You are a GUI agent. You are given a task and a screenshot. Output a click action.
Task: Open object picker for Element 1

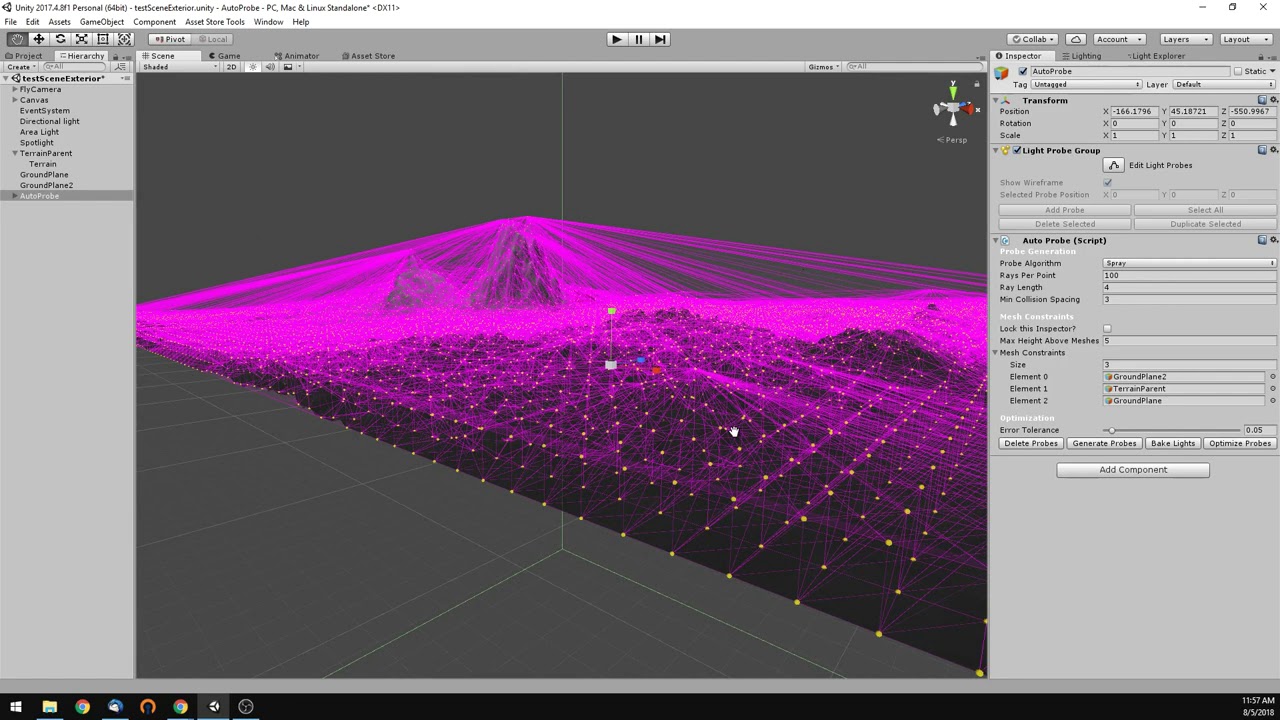(x=1272, y=389)
